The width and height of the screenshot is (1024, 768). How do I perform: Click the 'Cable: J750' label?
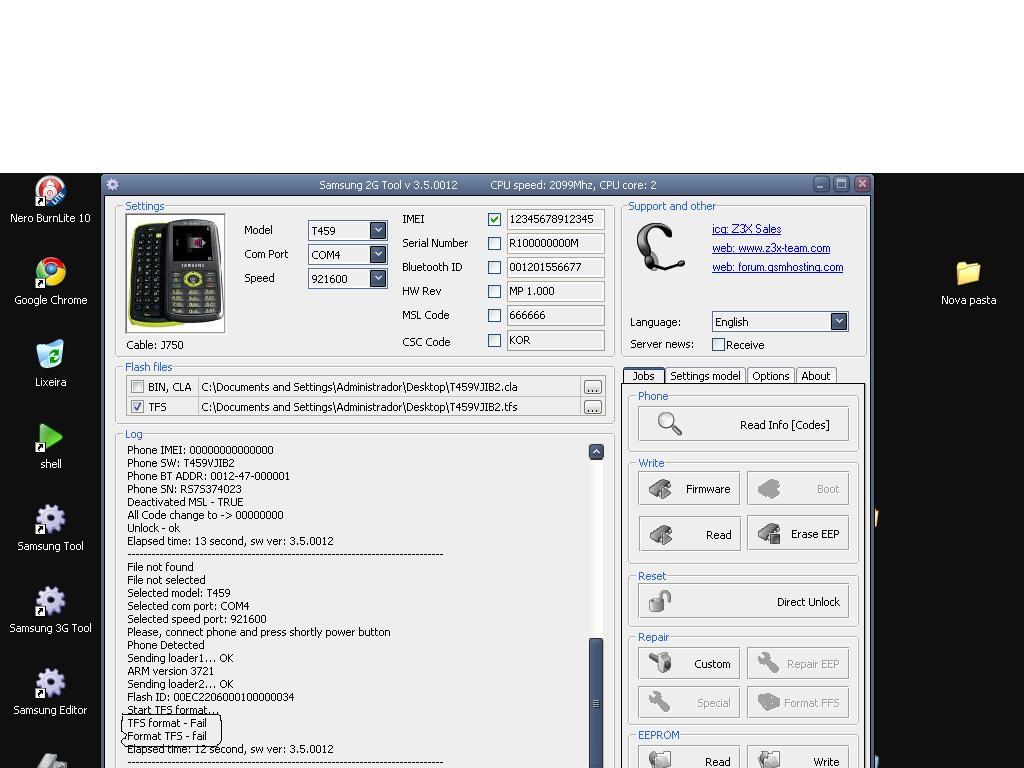pyautogui.click(x=155, y=345)
